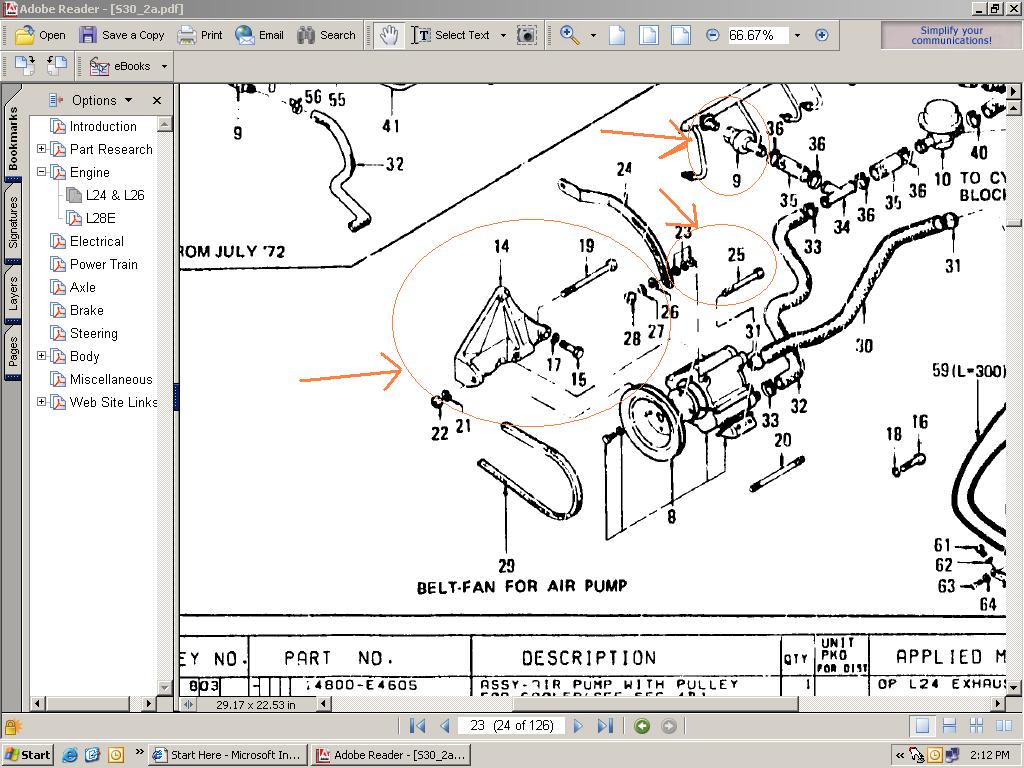Switch to the Signatures side tab
Image resolution: width=1024 pixels, height=768 pixels.
[13, 223]
